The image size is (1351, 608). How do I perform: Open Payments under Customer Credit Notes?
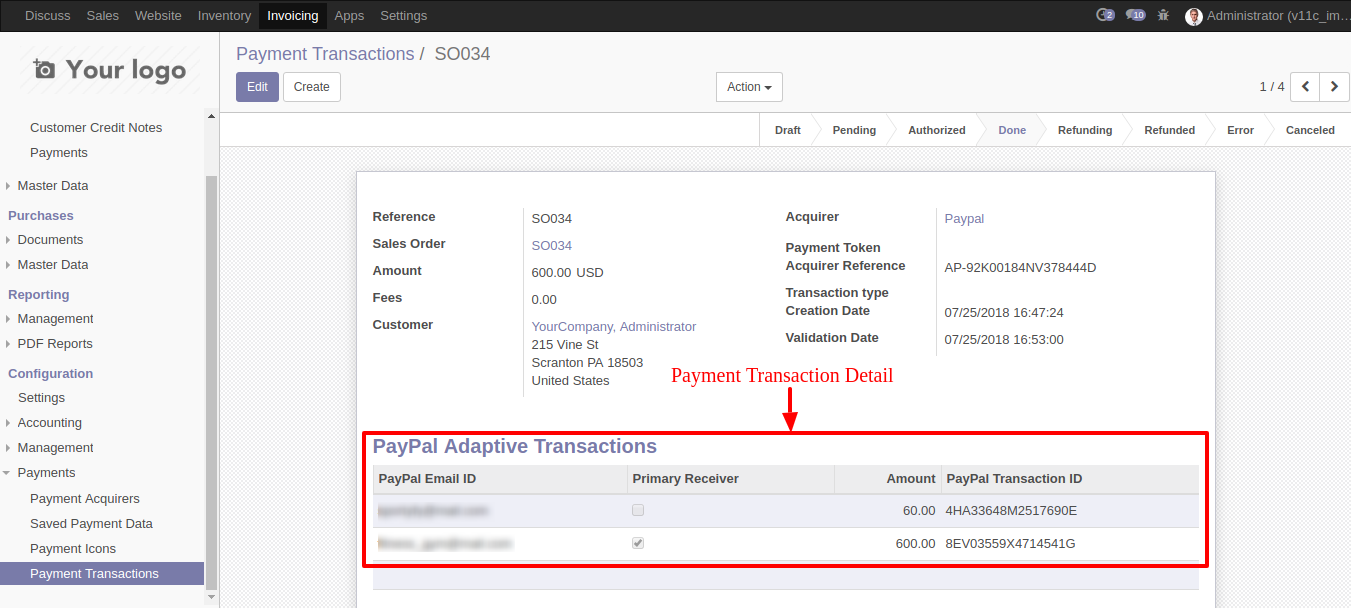[59, 153]
